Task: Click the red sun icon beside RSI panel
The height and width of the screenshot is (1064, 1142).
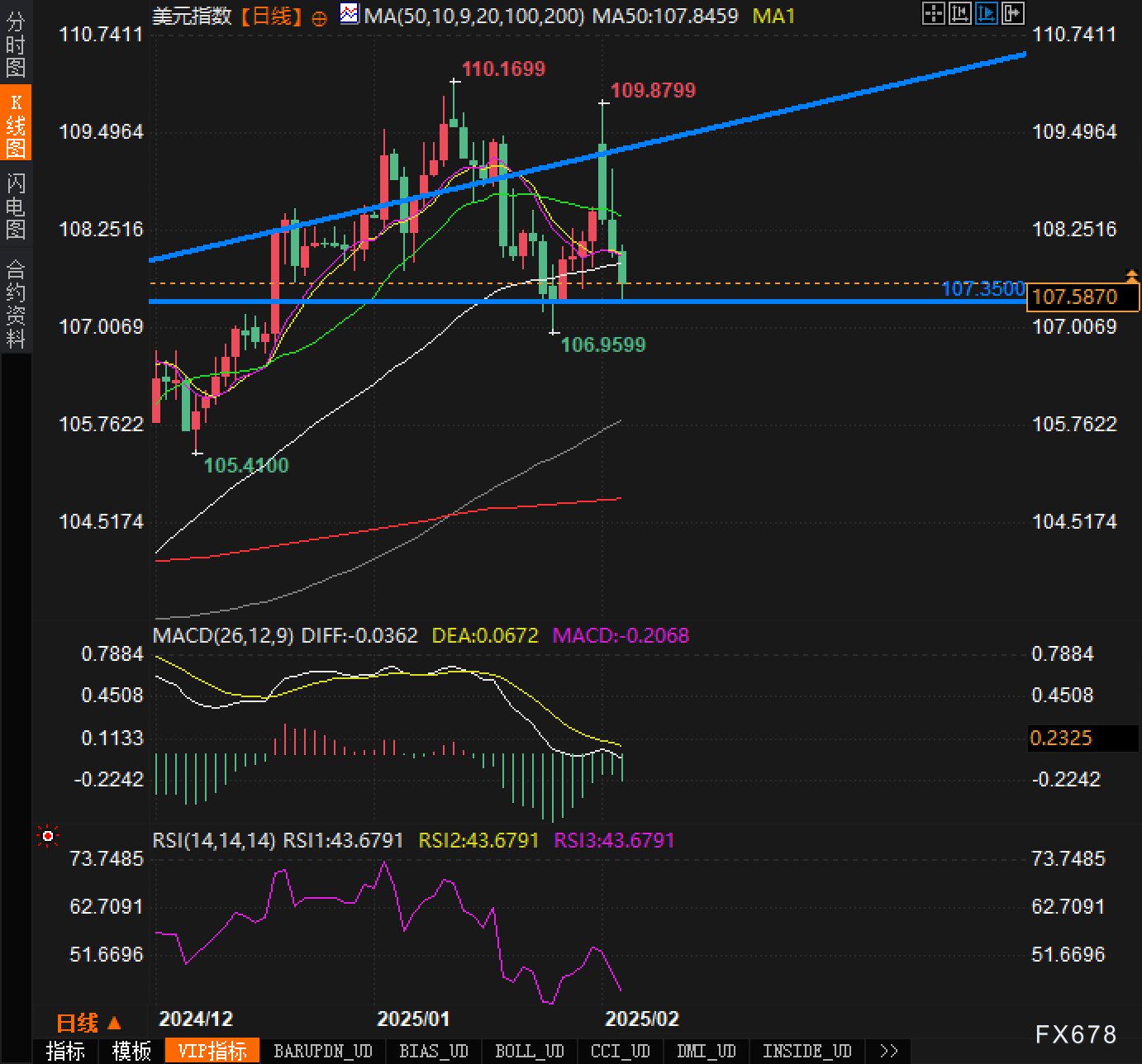Action: pyautogui.click(x=48, y=838)
